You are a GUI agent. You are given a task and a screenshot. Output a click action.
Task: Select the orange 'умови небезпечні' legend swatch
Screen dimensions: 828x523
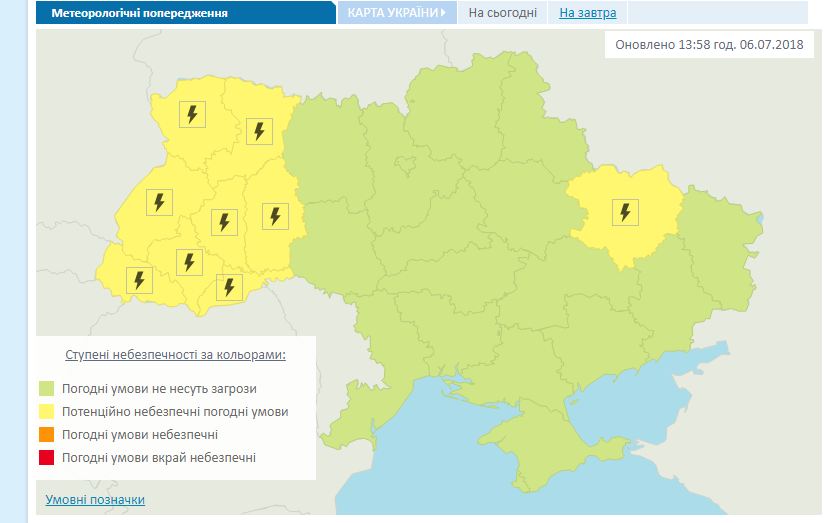click(46, 435)
